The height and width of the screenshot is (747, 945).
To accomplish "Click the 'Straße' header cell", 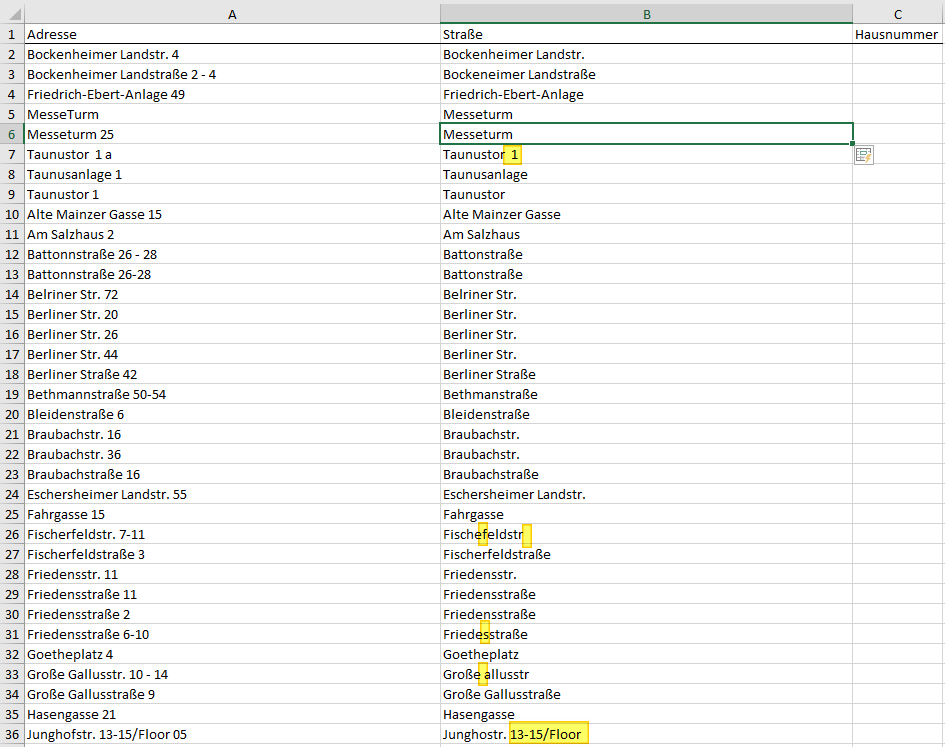I will 646,34.
